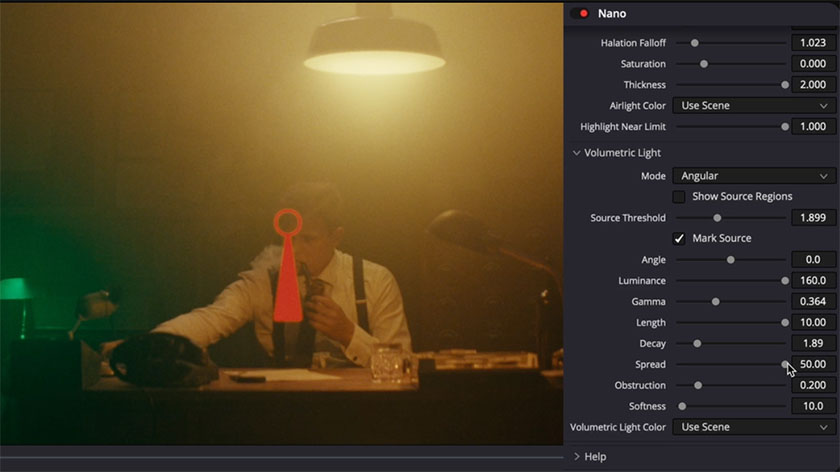Open the Mode dropdown set to Angular
Screen dimensions: 840x472
coord(755,176)
